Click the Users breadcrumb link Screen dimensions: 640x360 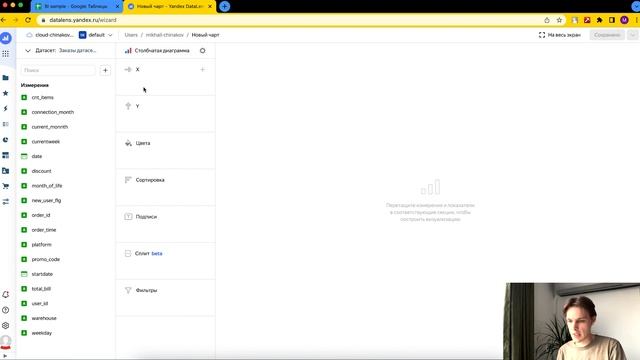tap(131, 35)
